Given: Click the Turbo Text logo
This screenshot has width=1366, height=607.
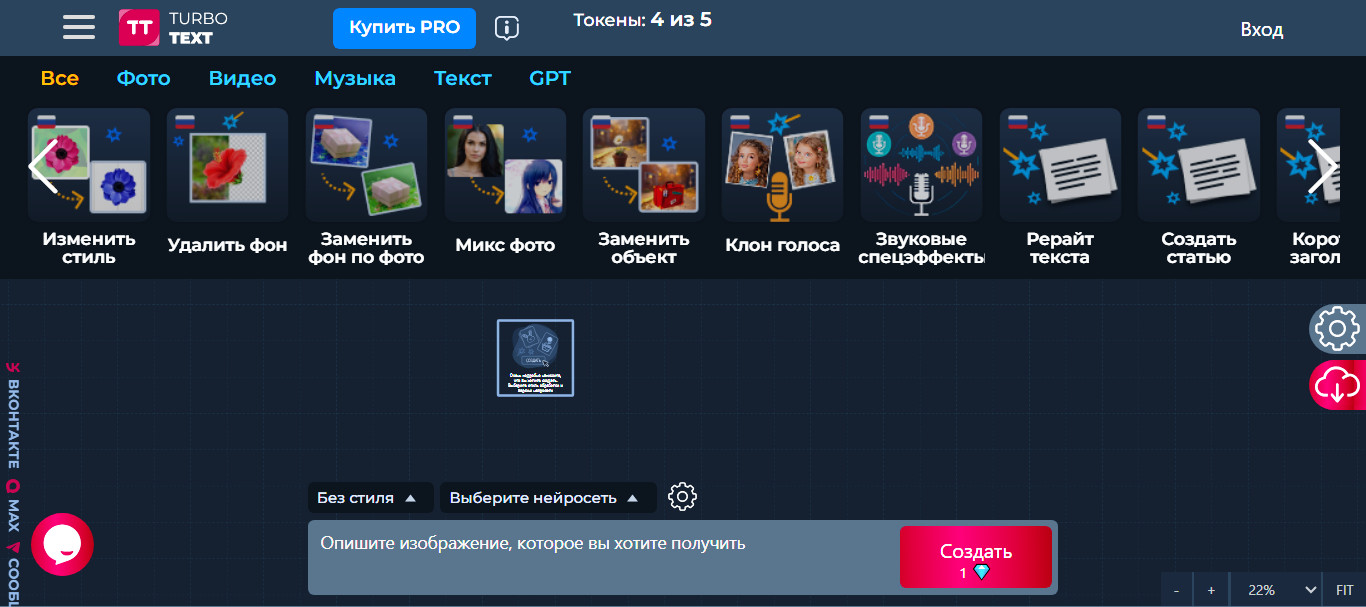Looking at the screenshot, I should [x=173, y=28].
